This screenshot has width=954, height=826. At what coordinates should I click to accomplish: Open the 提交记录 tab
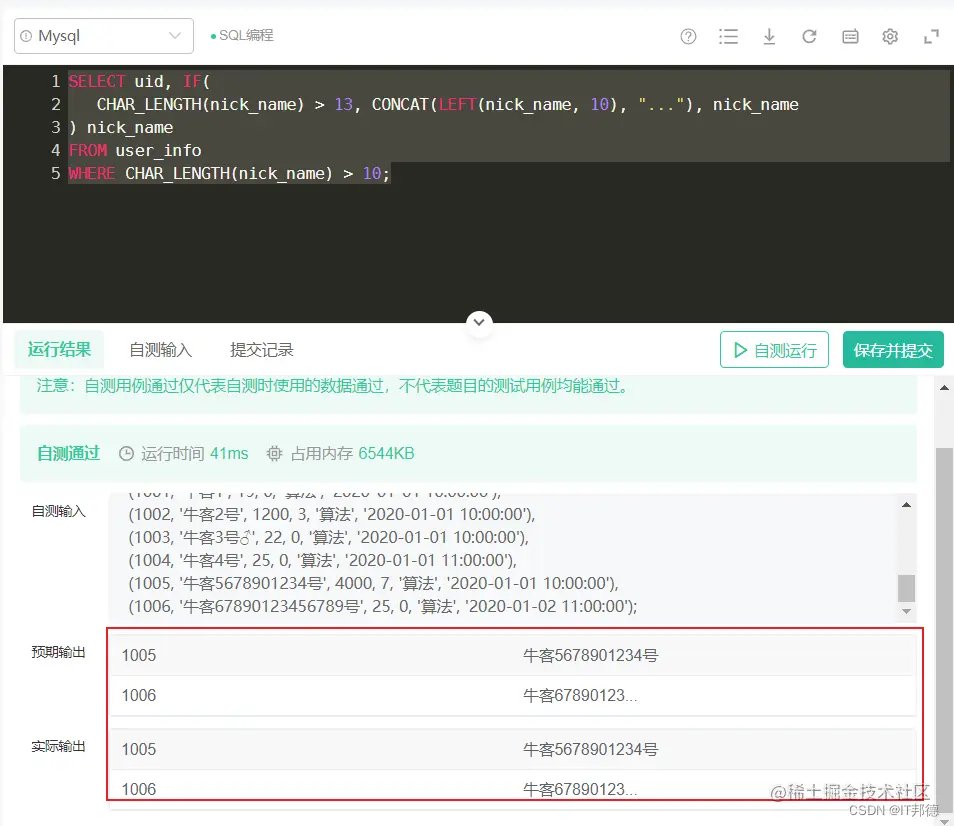point(261,350)
